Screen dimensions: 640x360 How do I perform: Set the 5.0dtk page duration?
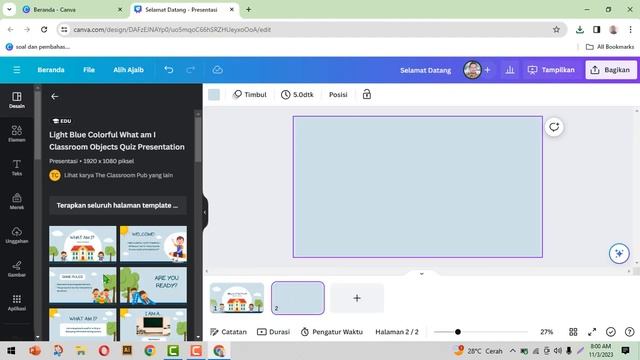pyautogui.click(x=297, y=94)
